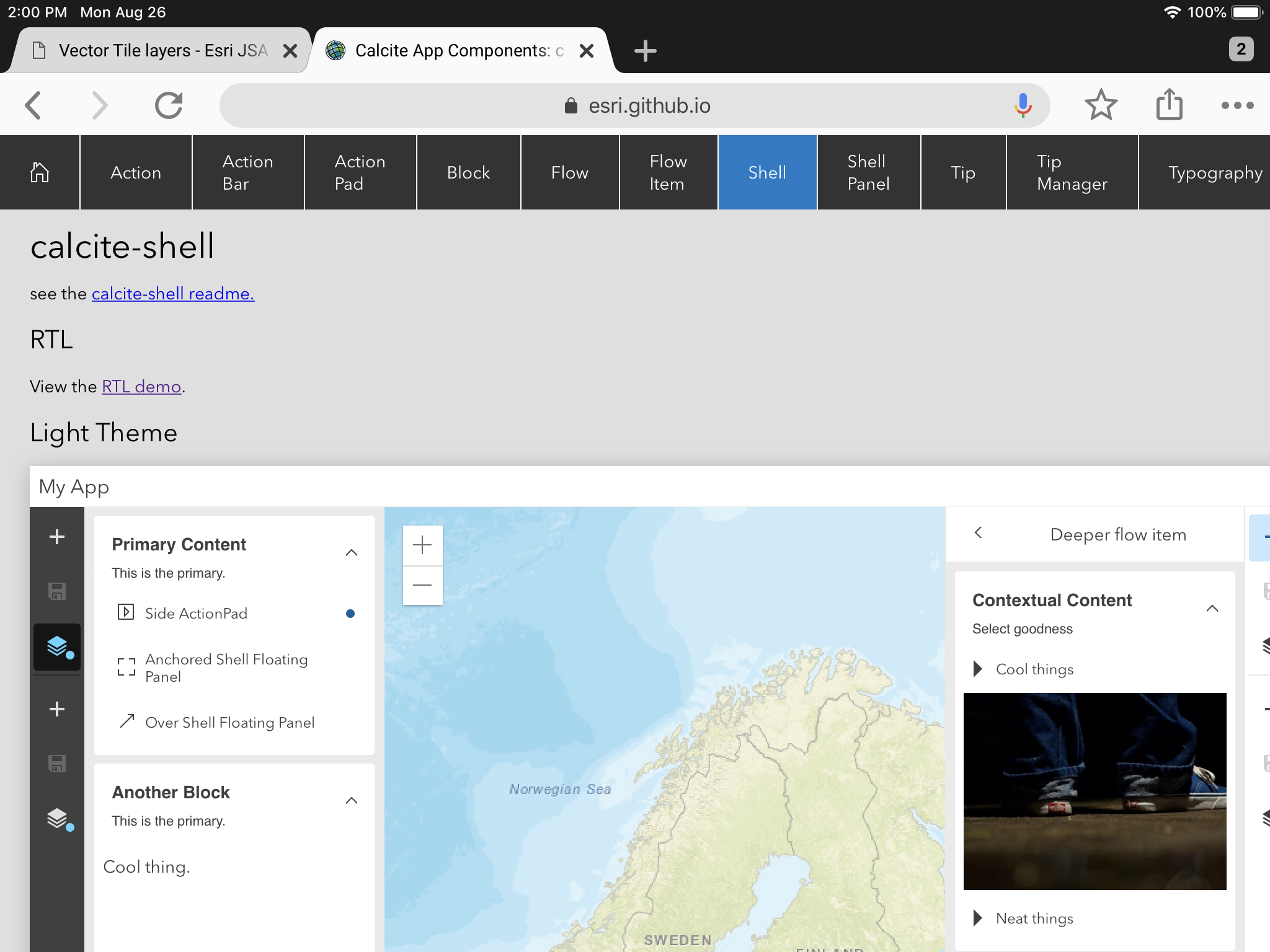Open the Tip Manager nav tab

tap(1072, 172)
